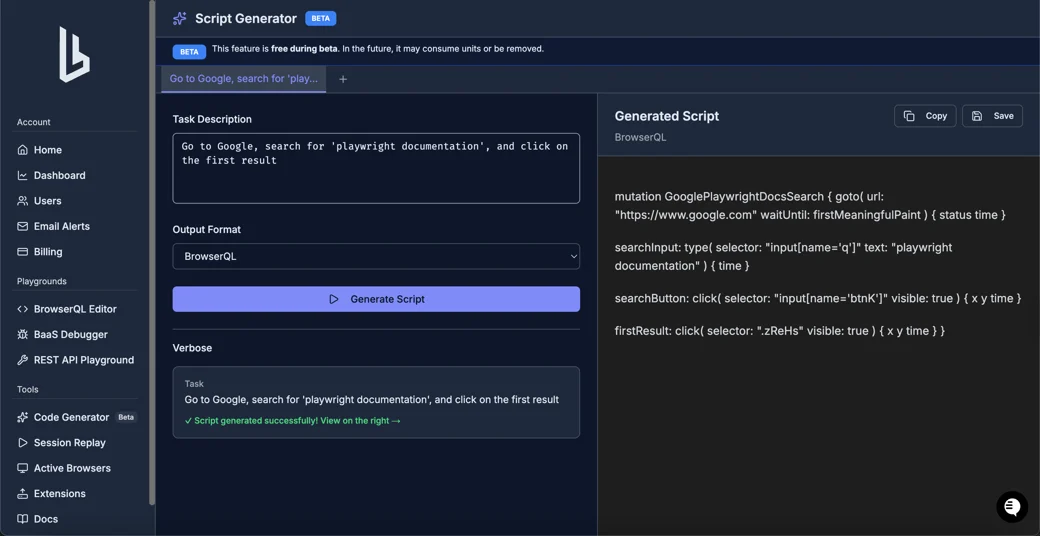
Task: Click the 'Verbose' section heading
Action: pyautogui.click(x=192, y=348)
